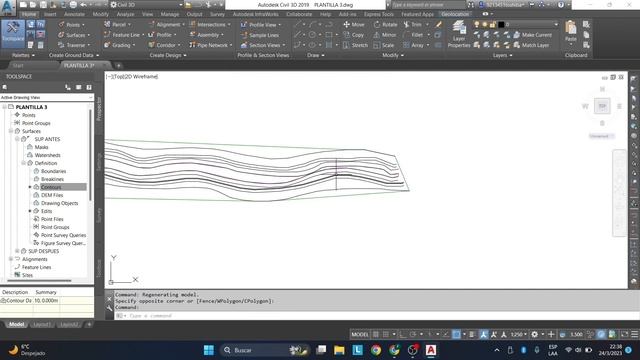The width and height of the screenshot is (640, 360).
Task: Toggle lineweight display in status bar
Action: [x=472, y=334]
